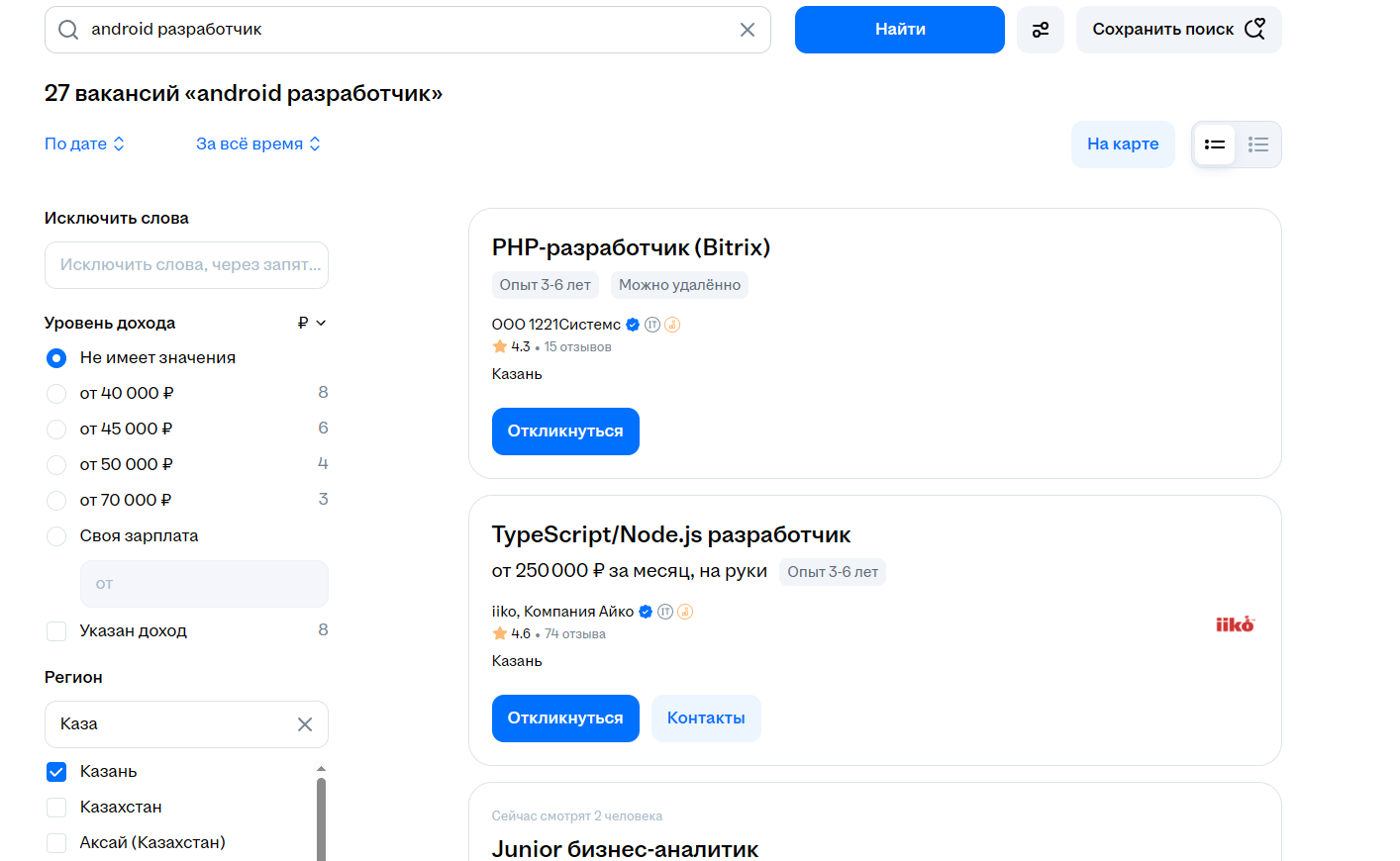
Task: Enable the Указан доход checkbox
Action: pos(56,631)
